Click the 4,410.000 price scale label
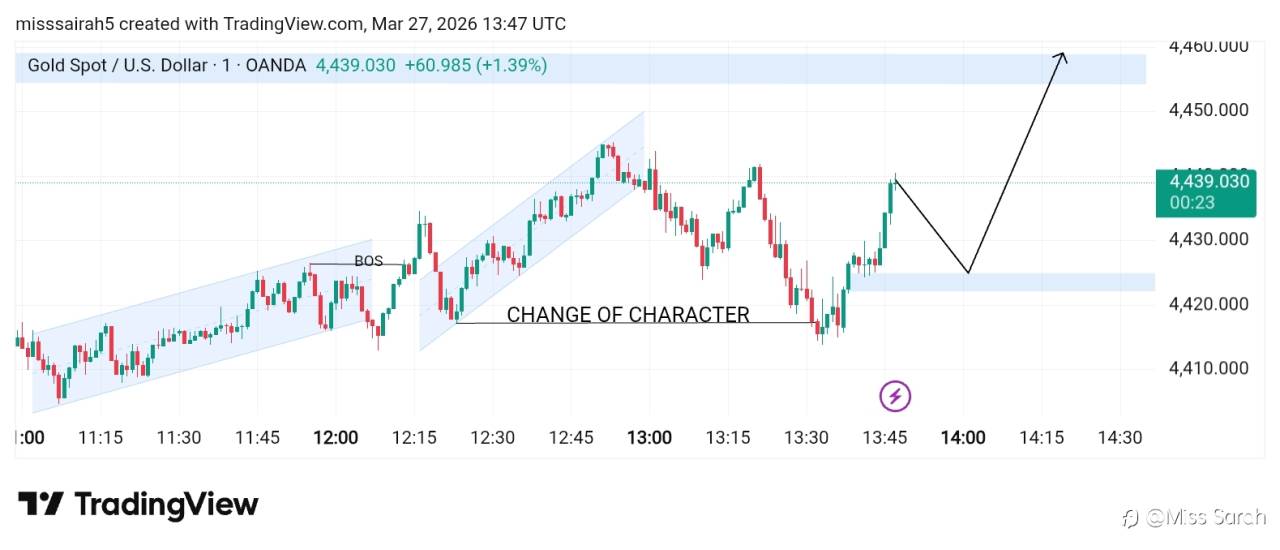 click(x=1208, y=368)
